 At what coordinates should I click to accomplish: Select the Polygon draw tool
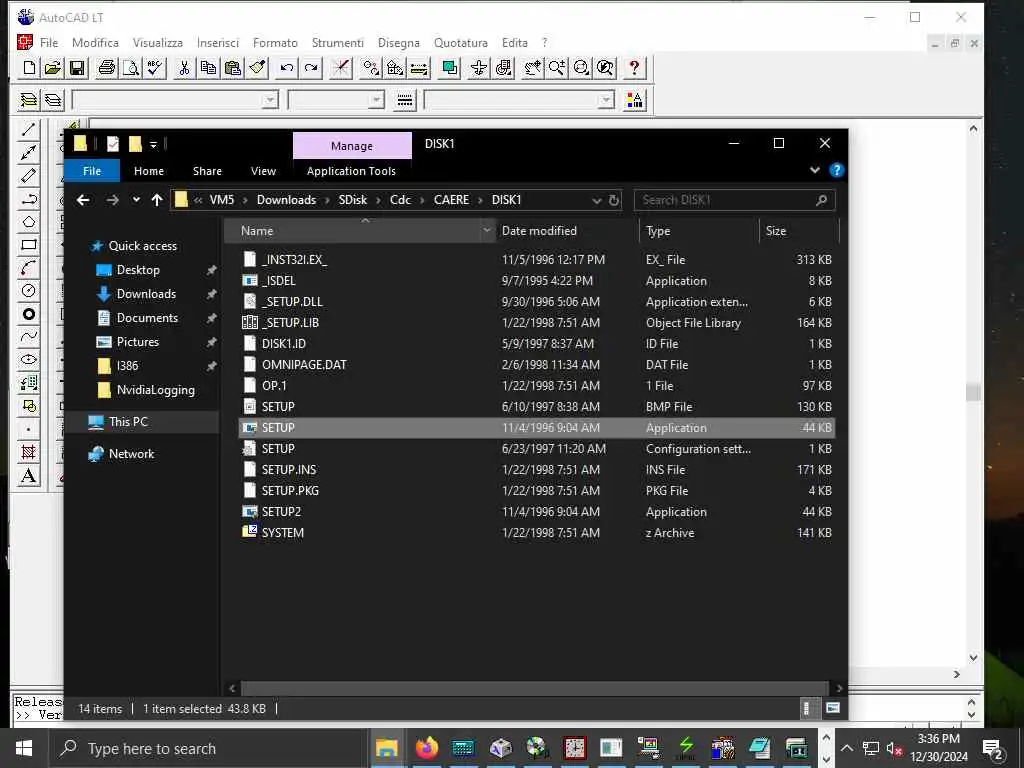[x=29, y=222]
